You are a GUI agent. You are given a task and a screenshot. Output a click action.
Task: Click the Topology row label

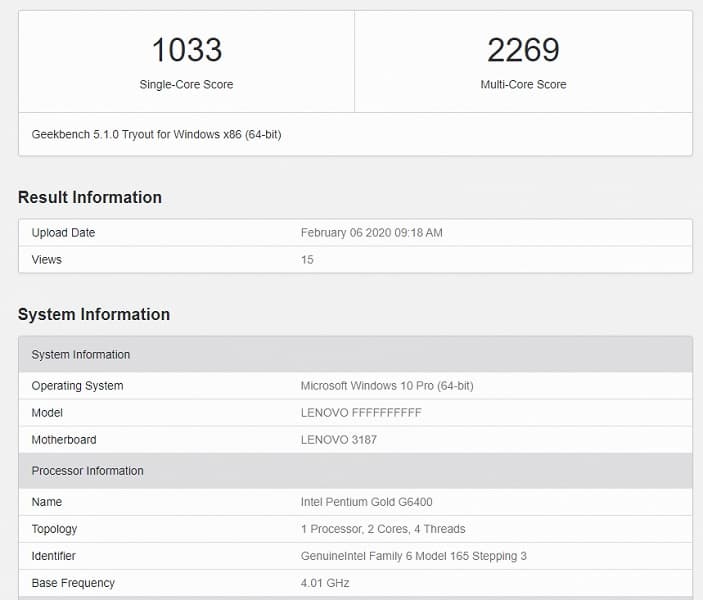tap(54, 529)
